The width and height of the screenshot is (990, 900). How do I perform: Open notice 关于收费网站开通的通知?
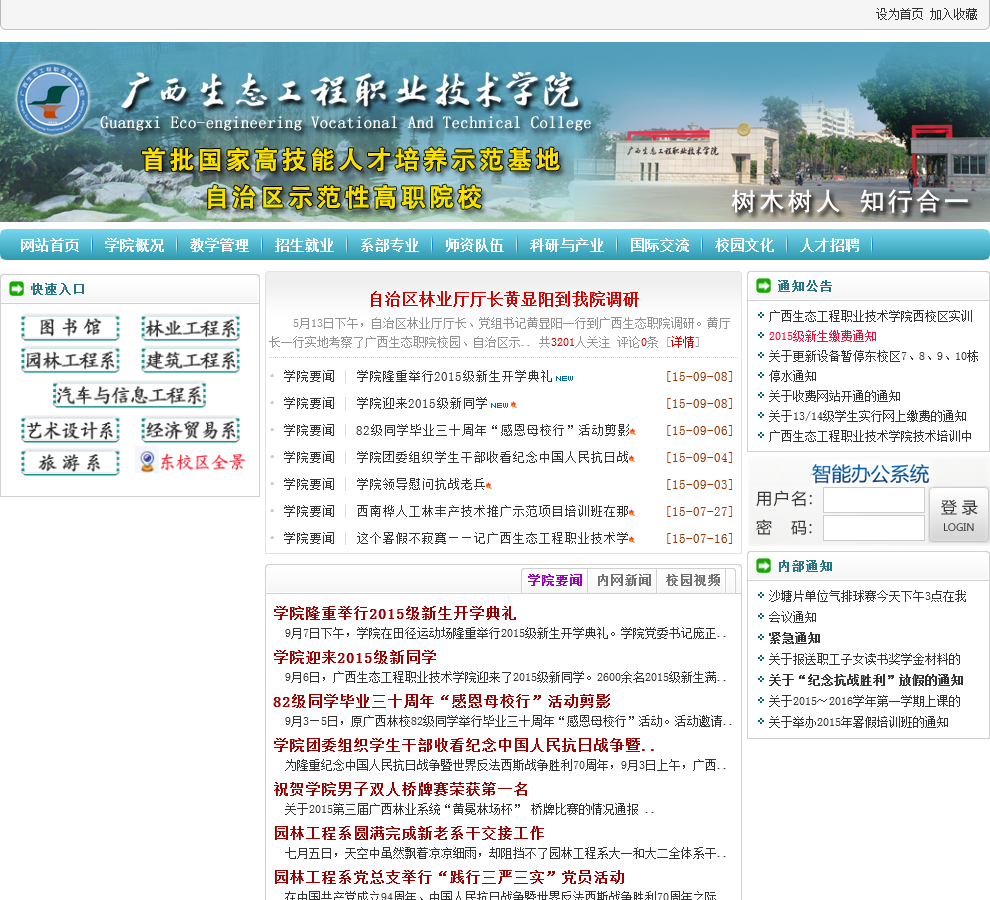pyautogui.click(x=834, y=397)
